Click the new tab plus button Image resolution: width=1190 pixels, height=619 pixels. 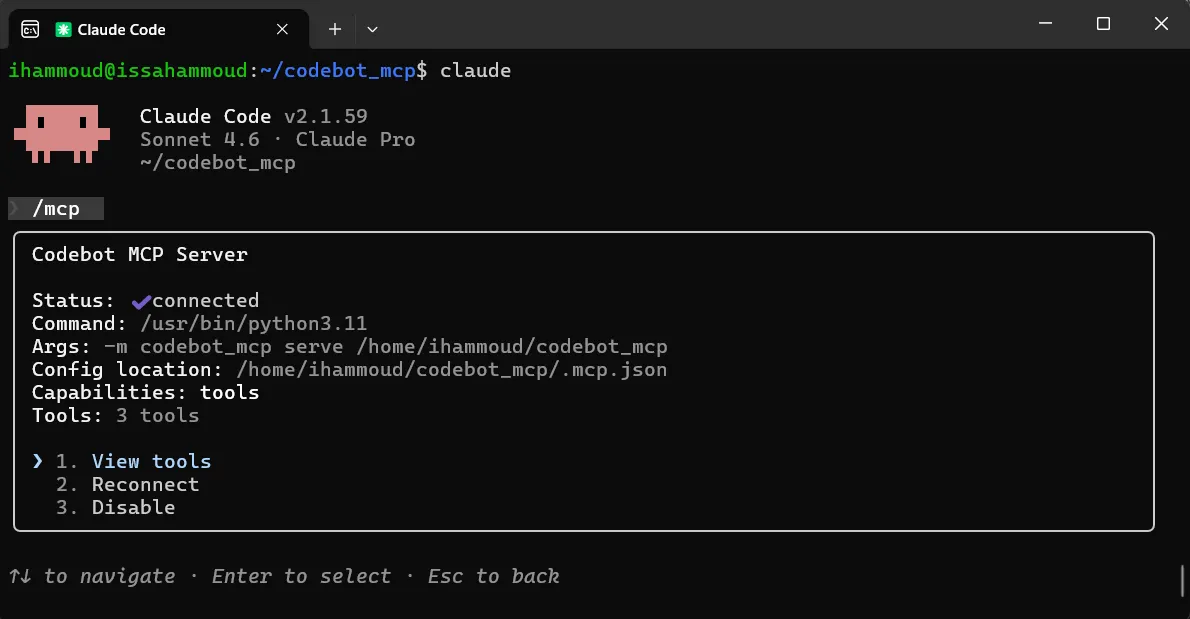[x=335, y=29]
